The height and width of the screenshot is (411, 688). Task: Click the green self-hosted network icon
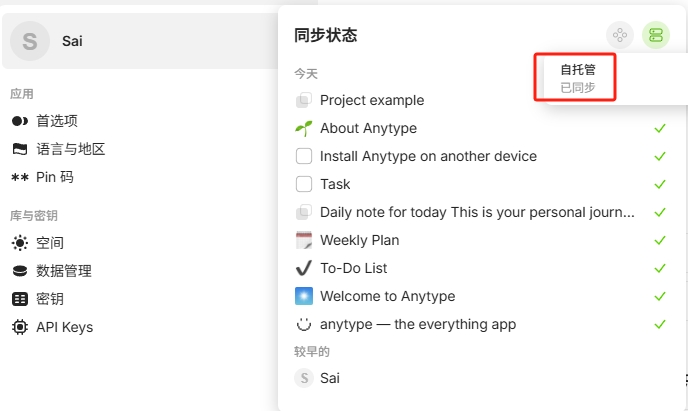[x=656, y=35]
